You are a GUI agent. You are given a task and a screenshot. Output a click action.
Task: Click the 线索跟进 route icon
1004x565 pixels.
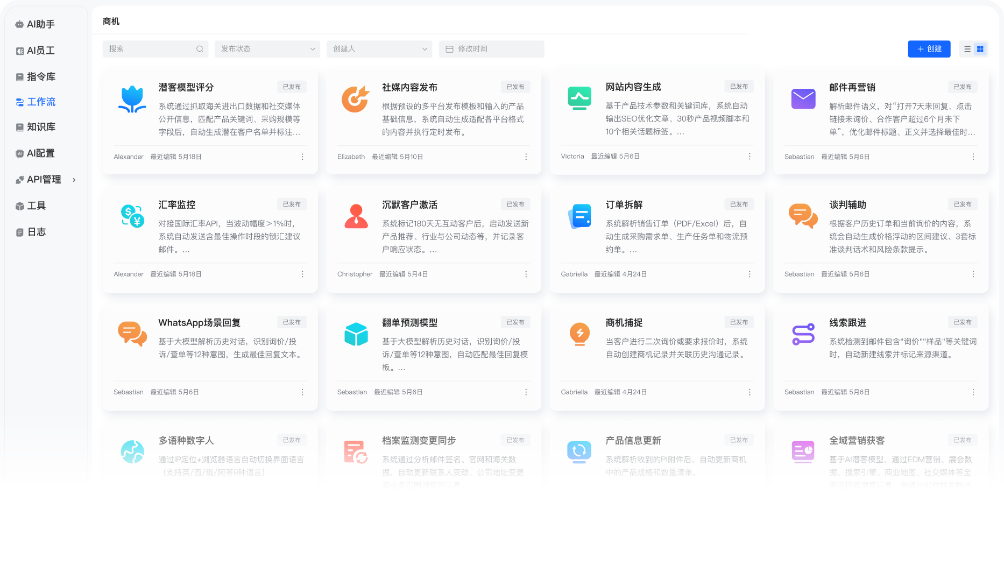pyautogui.click(x=803, y=333)
